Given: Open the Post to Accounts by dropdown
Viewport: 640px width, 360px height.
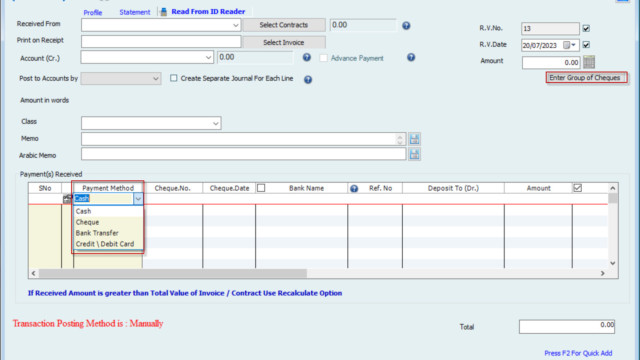Looking at the screenshot, I should click(156, 78).
